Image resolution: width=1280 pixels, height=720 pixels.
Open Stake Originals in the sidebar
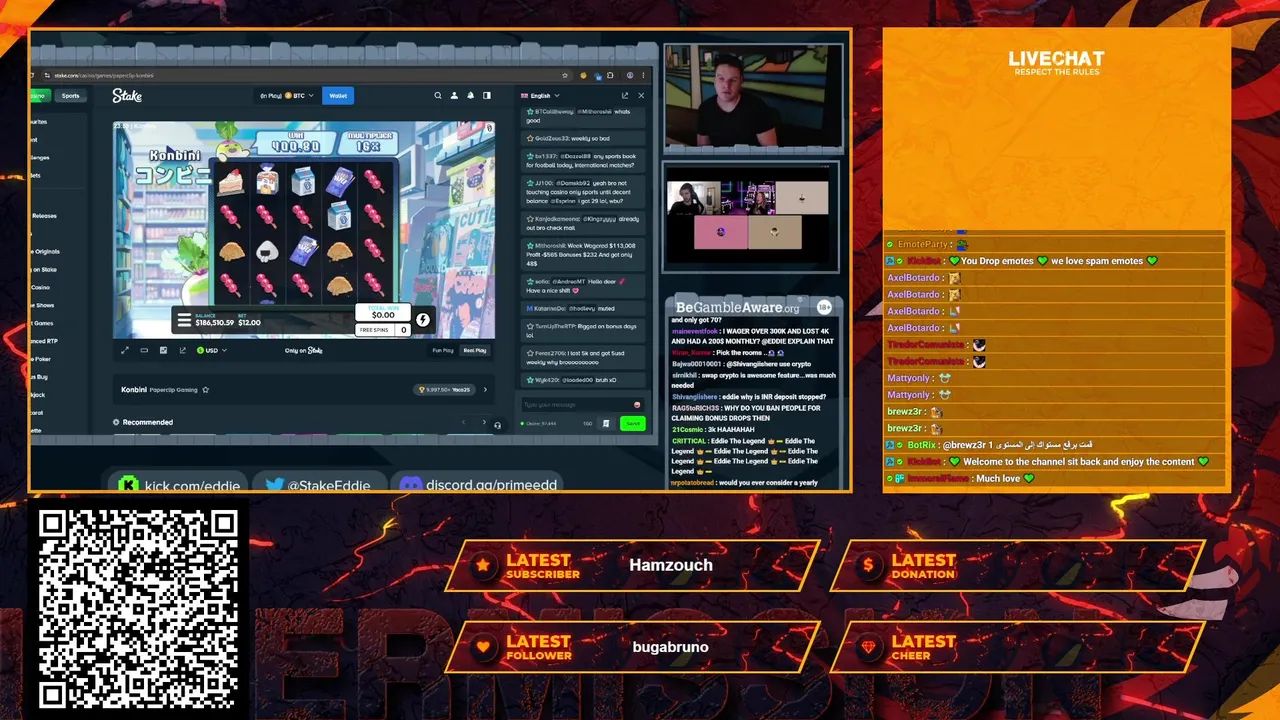(45, 251)
